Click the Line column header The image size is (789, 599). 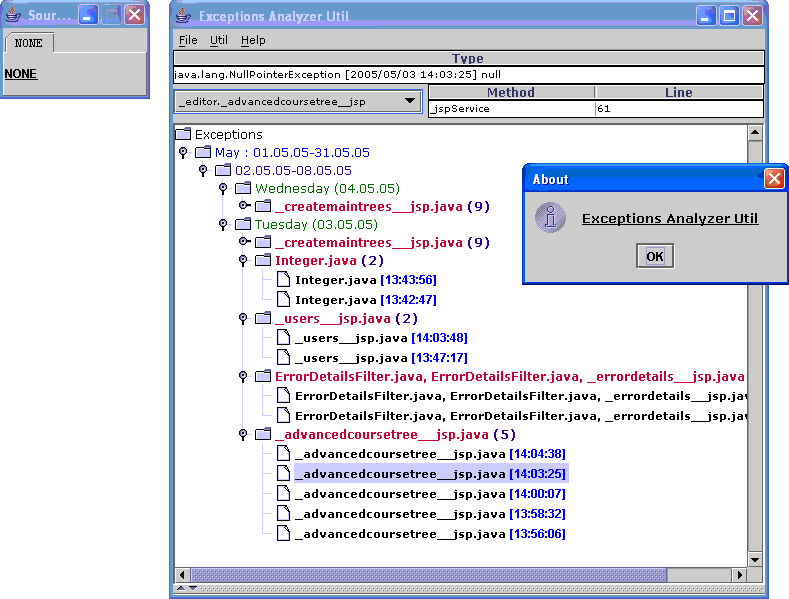679,92
